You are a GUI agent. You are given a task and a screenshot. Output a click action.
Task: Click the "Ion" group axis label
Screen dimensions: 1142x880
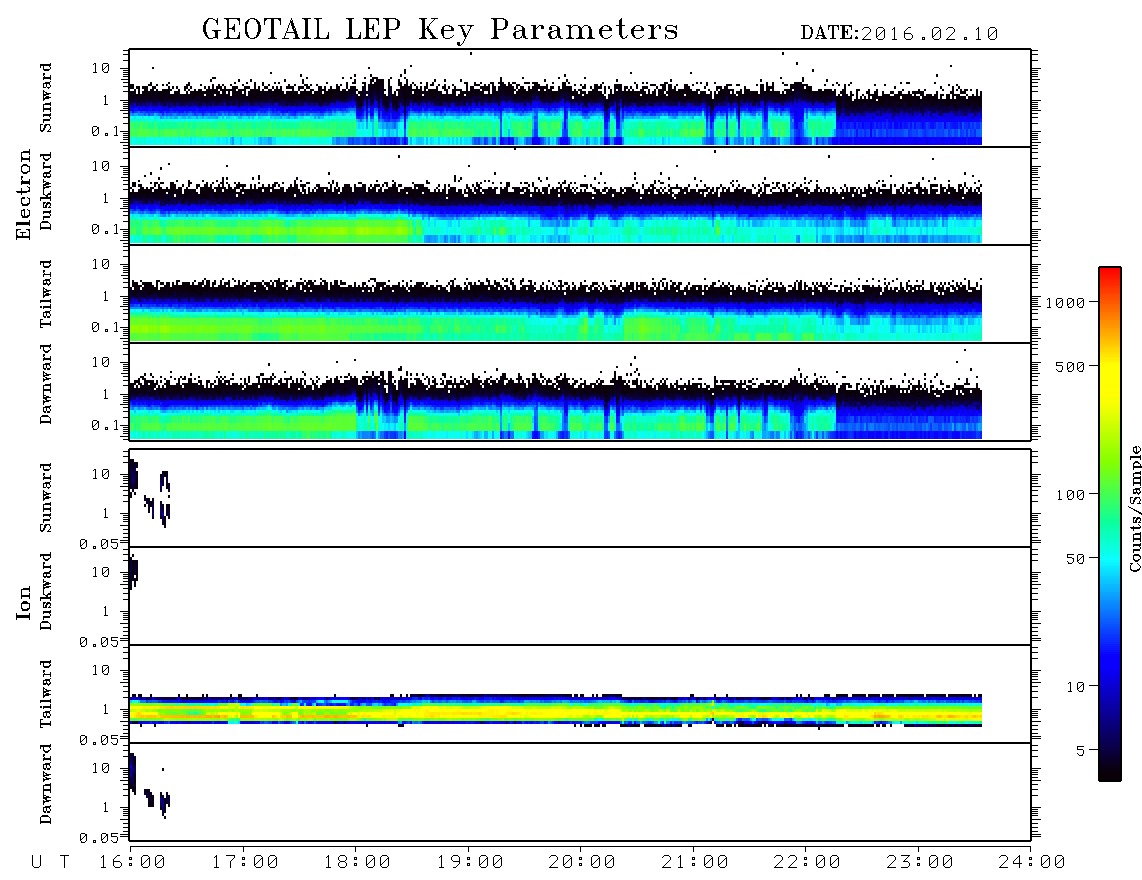pyautogui.click(x=23, y=602)
